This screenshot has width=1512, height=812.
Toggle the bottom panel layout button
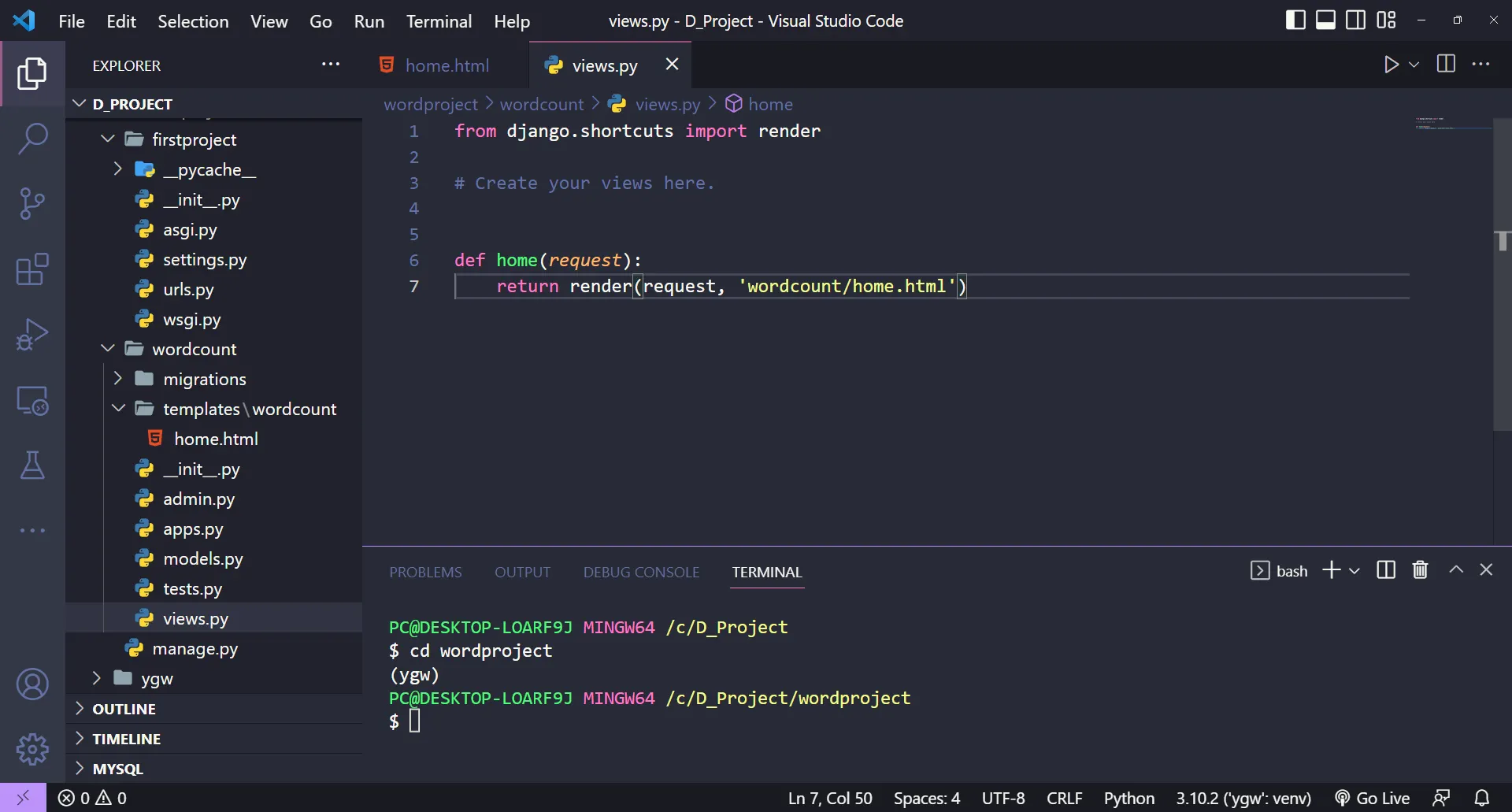tap(1325, 20)
